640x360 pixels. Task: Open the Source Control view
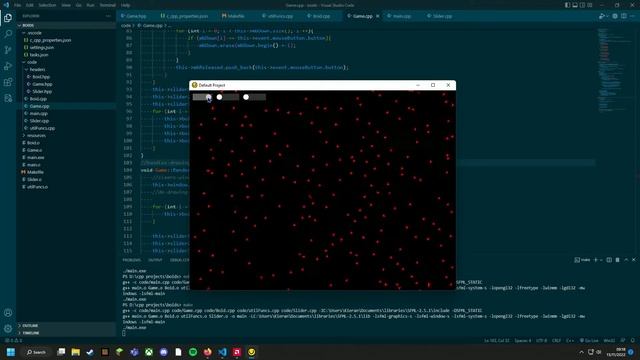tap(8, 50)
